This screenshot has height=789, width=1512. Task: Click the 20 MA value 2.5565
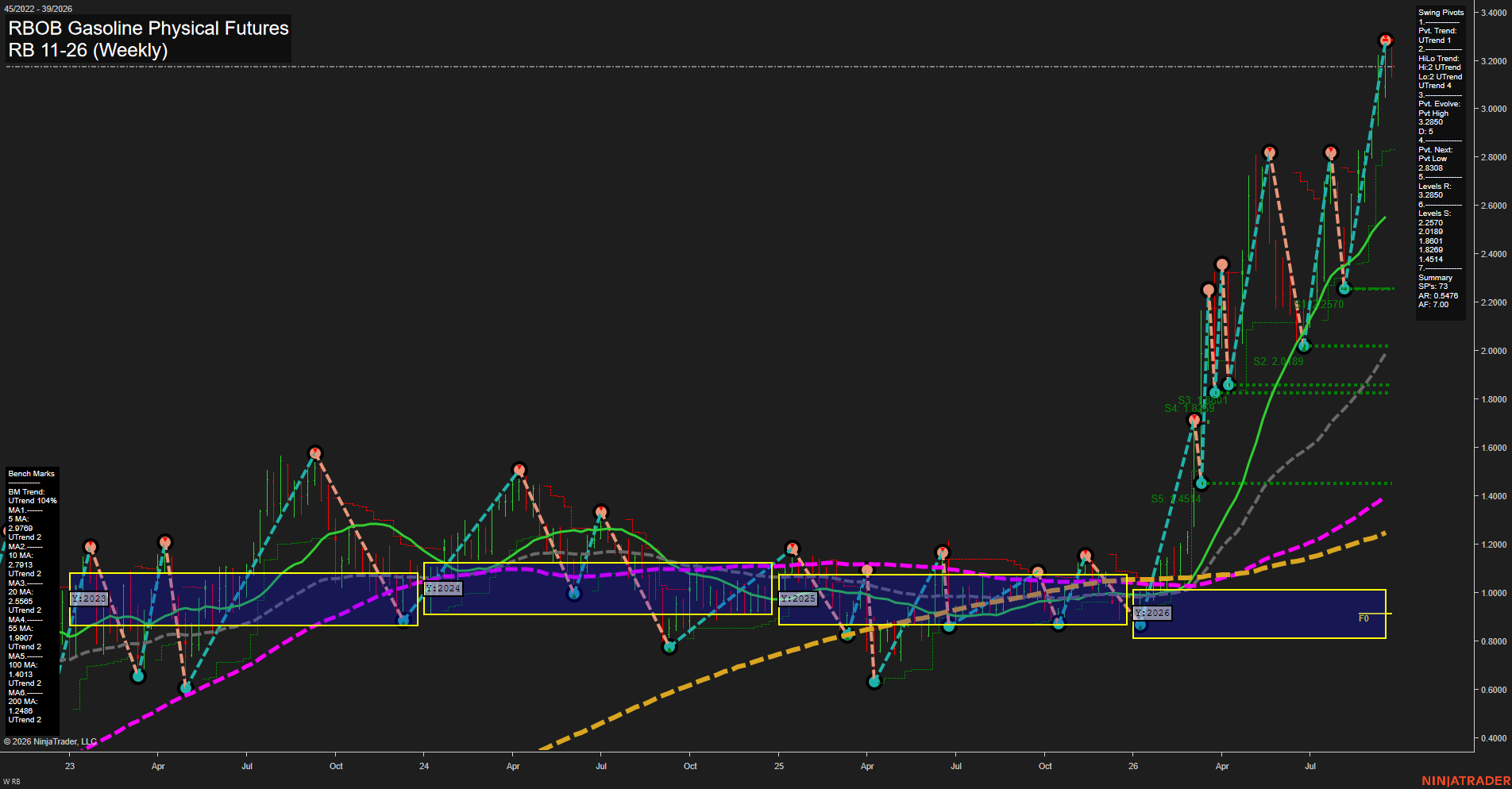click(x=21, y=602)
